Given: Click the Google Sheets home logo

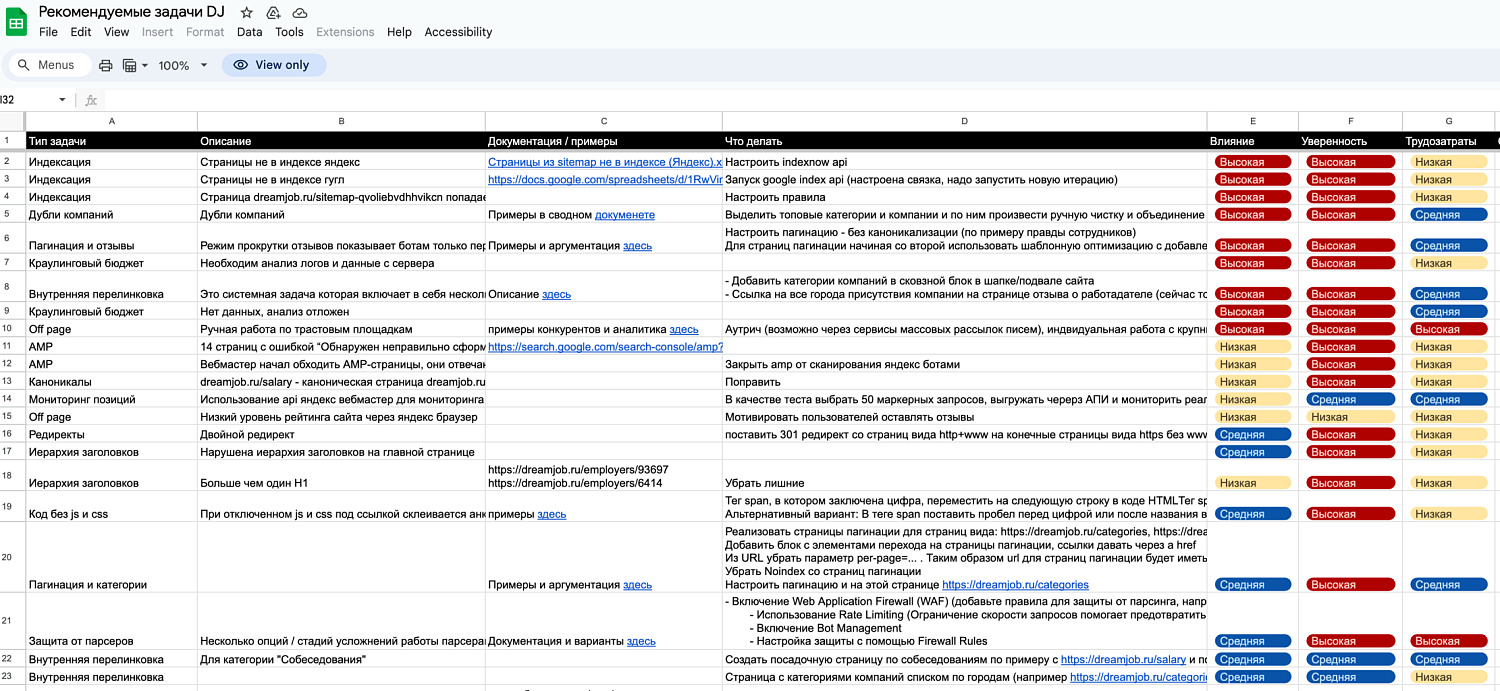Looking at the screenshot, I should (x=17, y=21).
